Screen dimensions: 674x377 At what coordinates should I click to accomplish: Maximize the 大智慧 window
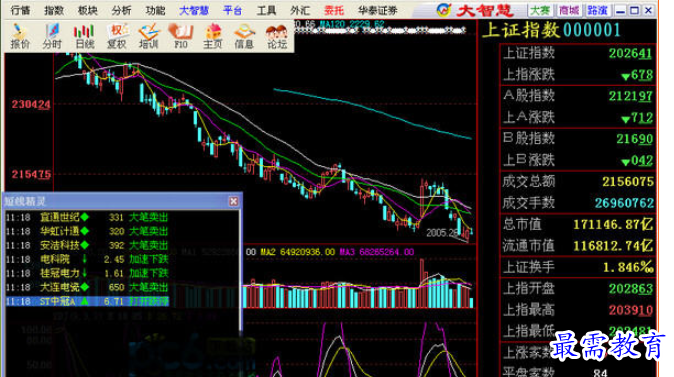tap(634, 10)
